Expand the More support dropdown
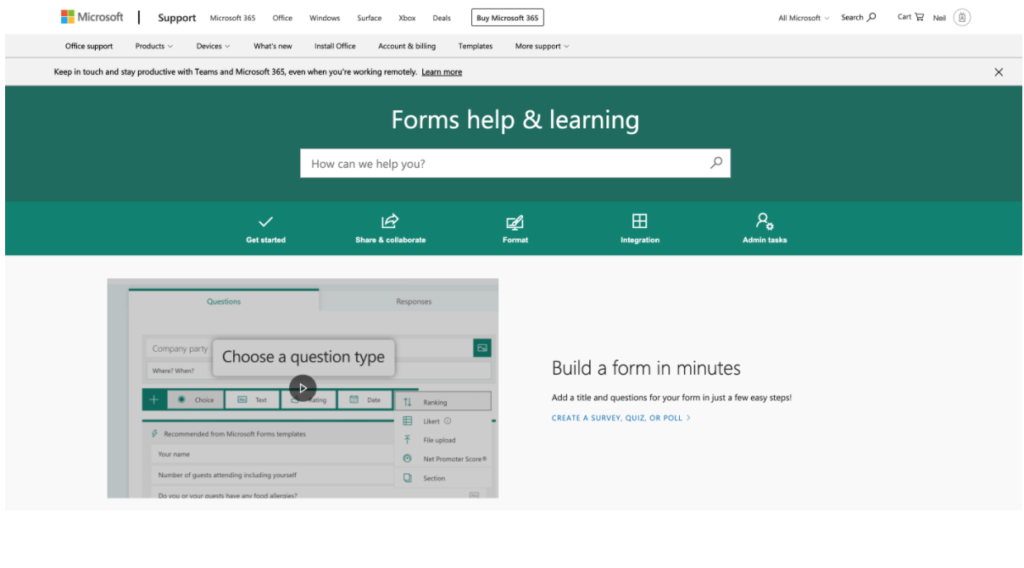Screen dimensions: 1024x568 click(542, 46)
